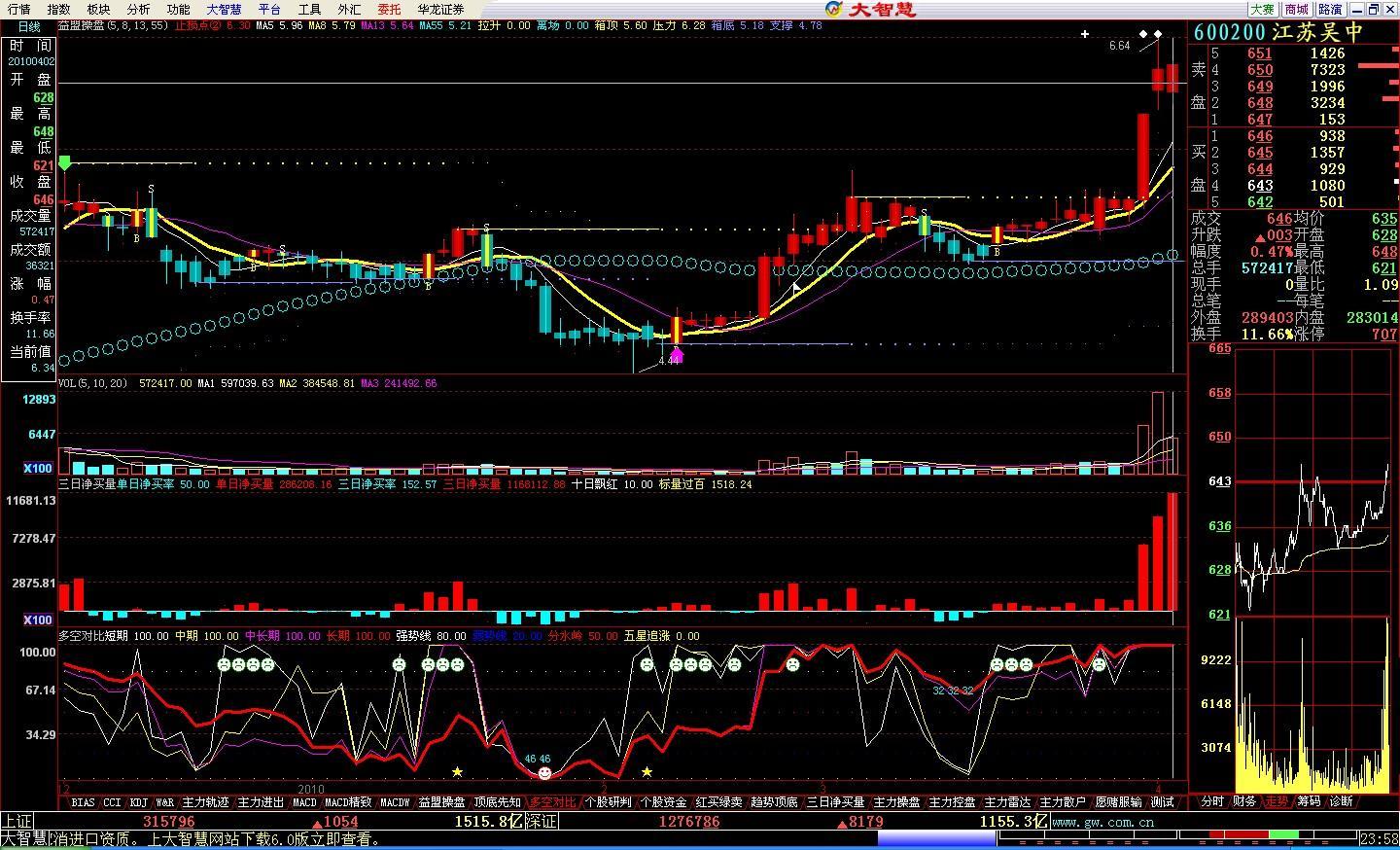Click the 深证 index label in status bar
Viewport: 1400px width, 850px height.
pyautogui.click(x=542, y=822)
